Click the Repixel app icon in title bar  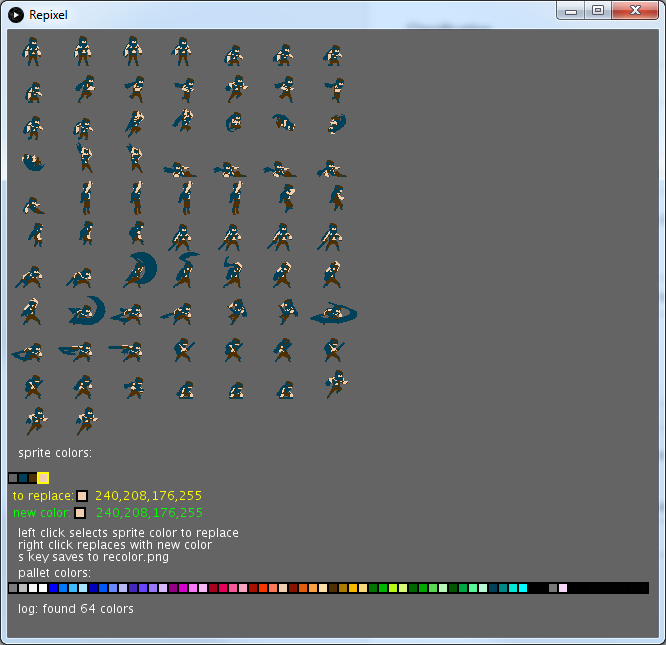tap(16, 15)
